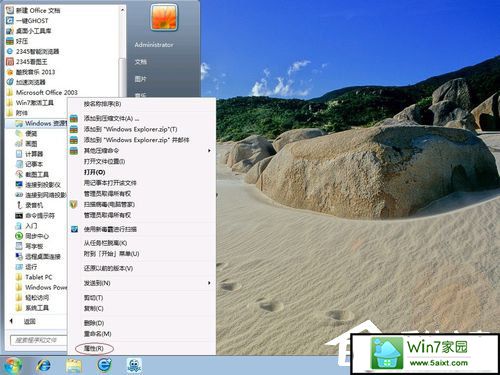Launch the 好压 compression program
The image size is (500, 375).
click(x=17, y=41)
